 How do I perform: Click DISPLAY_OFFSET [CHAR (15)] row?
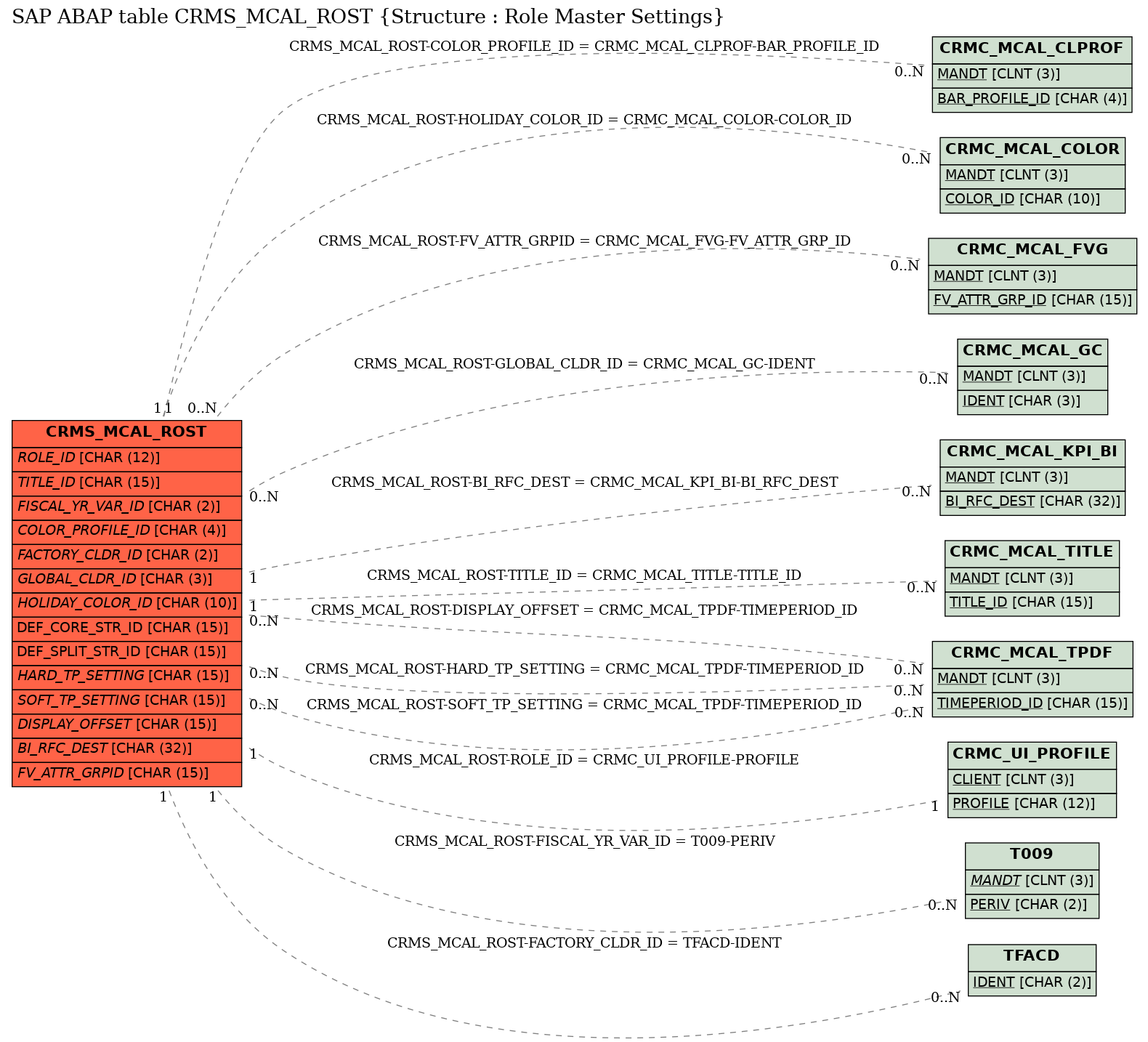(x=126, y=725)
